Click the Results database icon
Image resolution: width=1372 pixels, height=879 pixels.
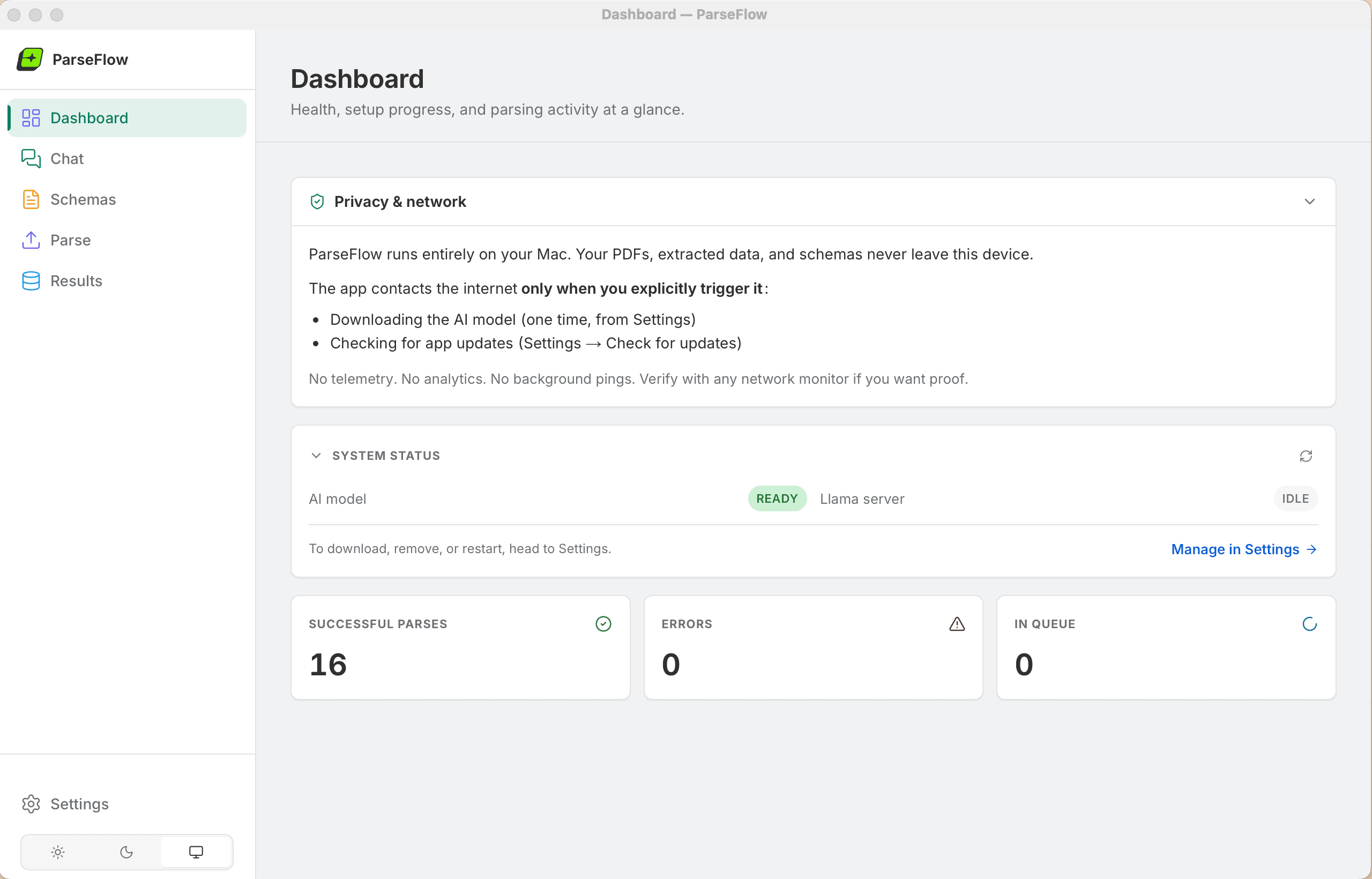tap(31, 281)
